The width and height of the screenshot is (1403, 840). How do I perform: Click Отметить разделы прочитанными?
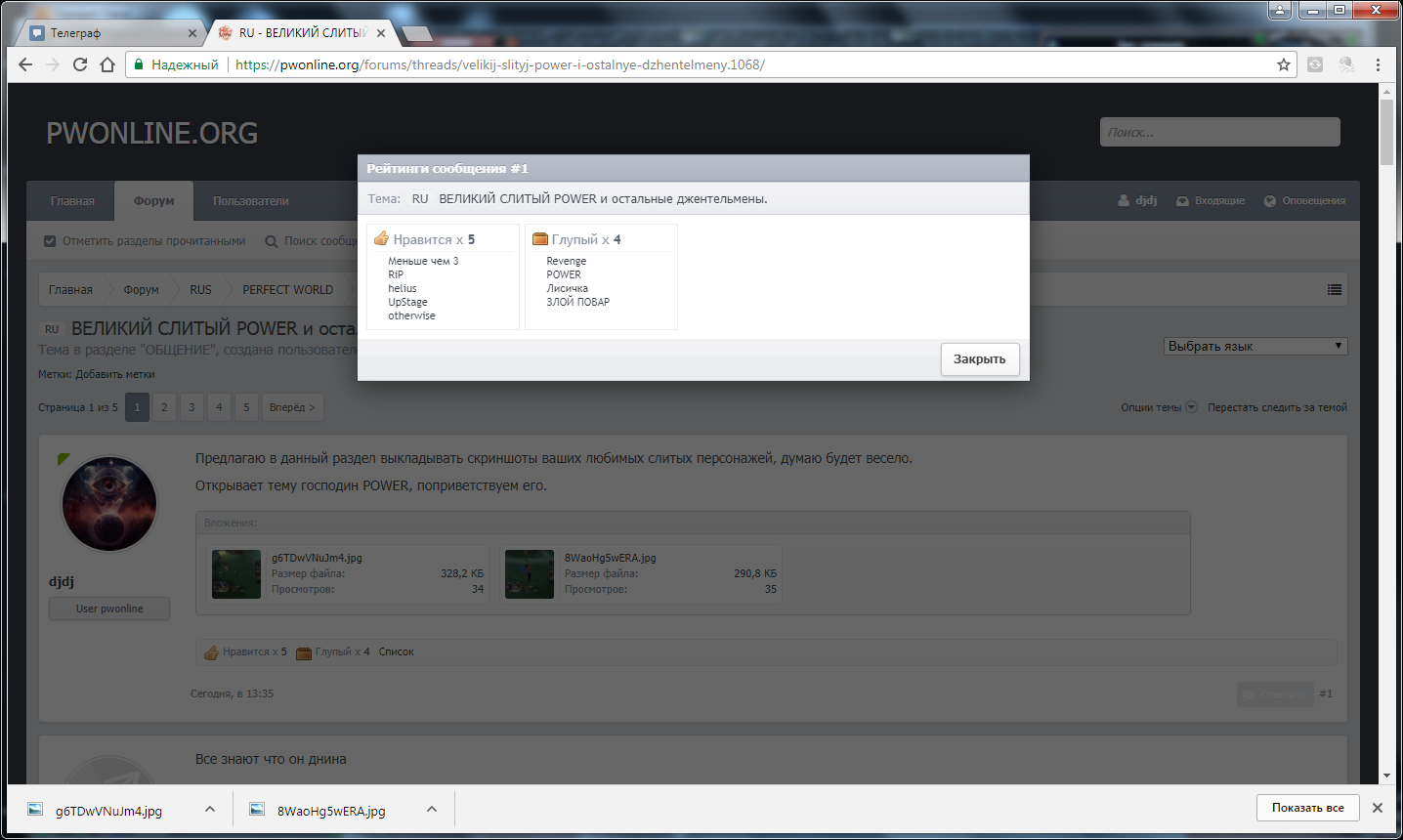(x=145, y=241)
